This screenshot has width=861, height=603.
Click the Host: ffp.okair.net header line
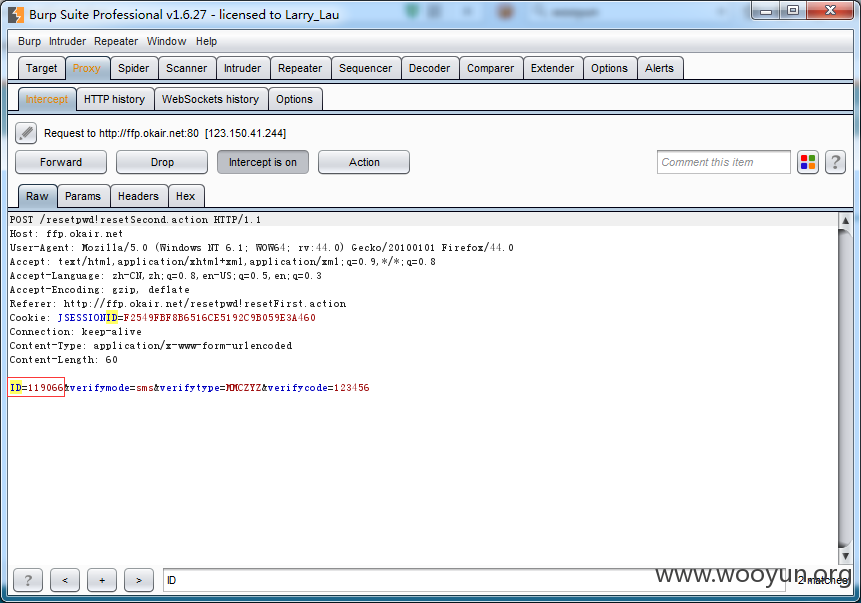pos(66,233)
